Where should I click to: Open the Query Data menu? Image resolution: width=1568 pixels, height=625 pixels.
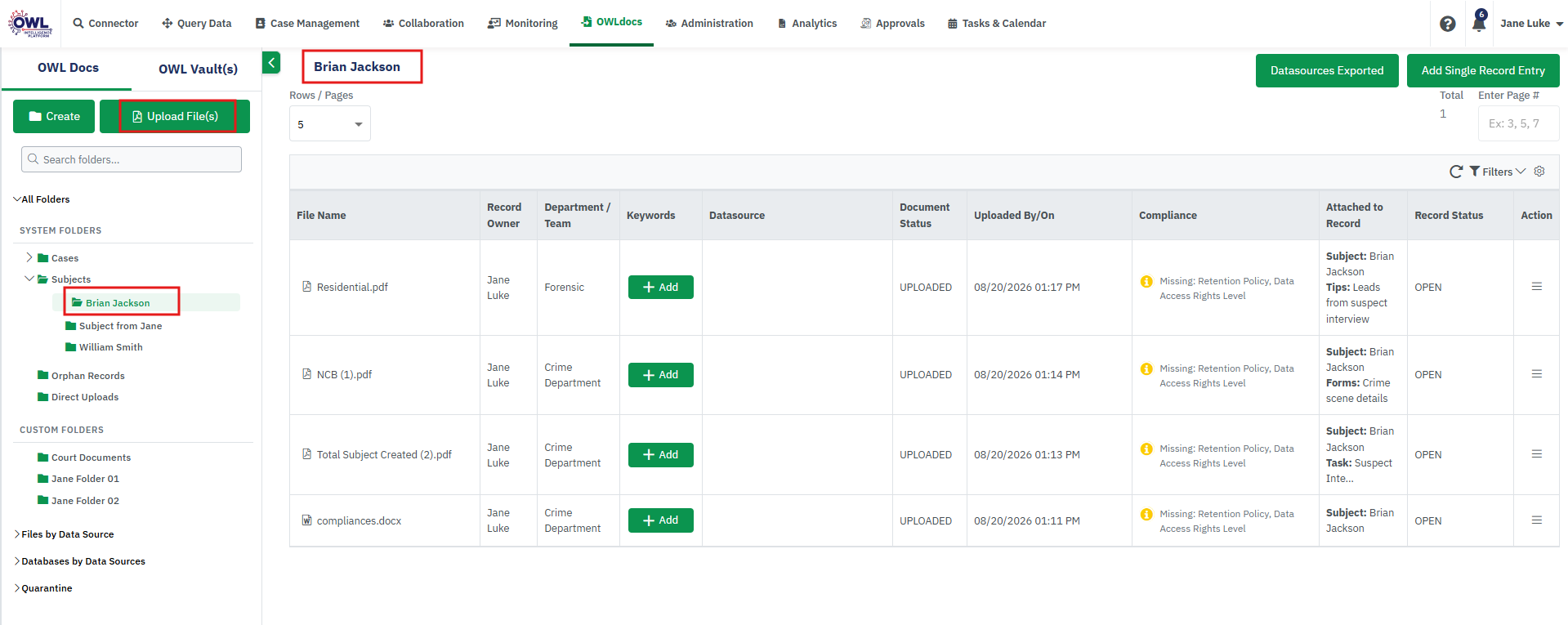click(x=196, y=24)
